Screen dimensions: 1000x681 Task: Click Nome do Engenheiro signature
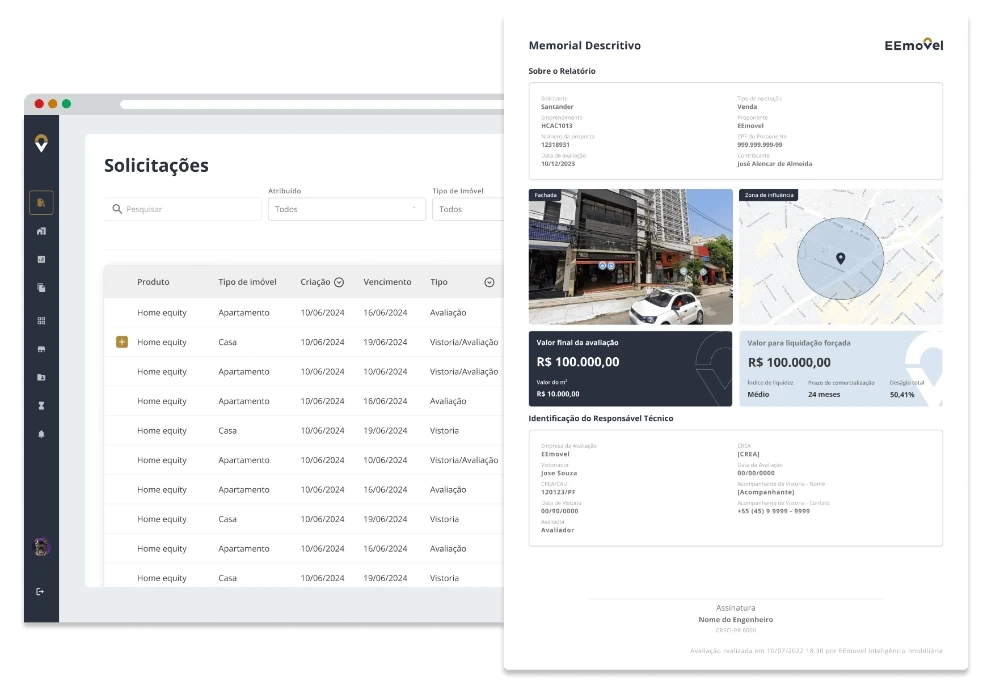(x=735, y=620)
